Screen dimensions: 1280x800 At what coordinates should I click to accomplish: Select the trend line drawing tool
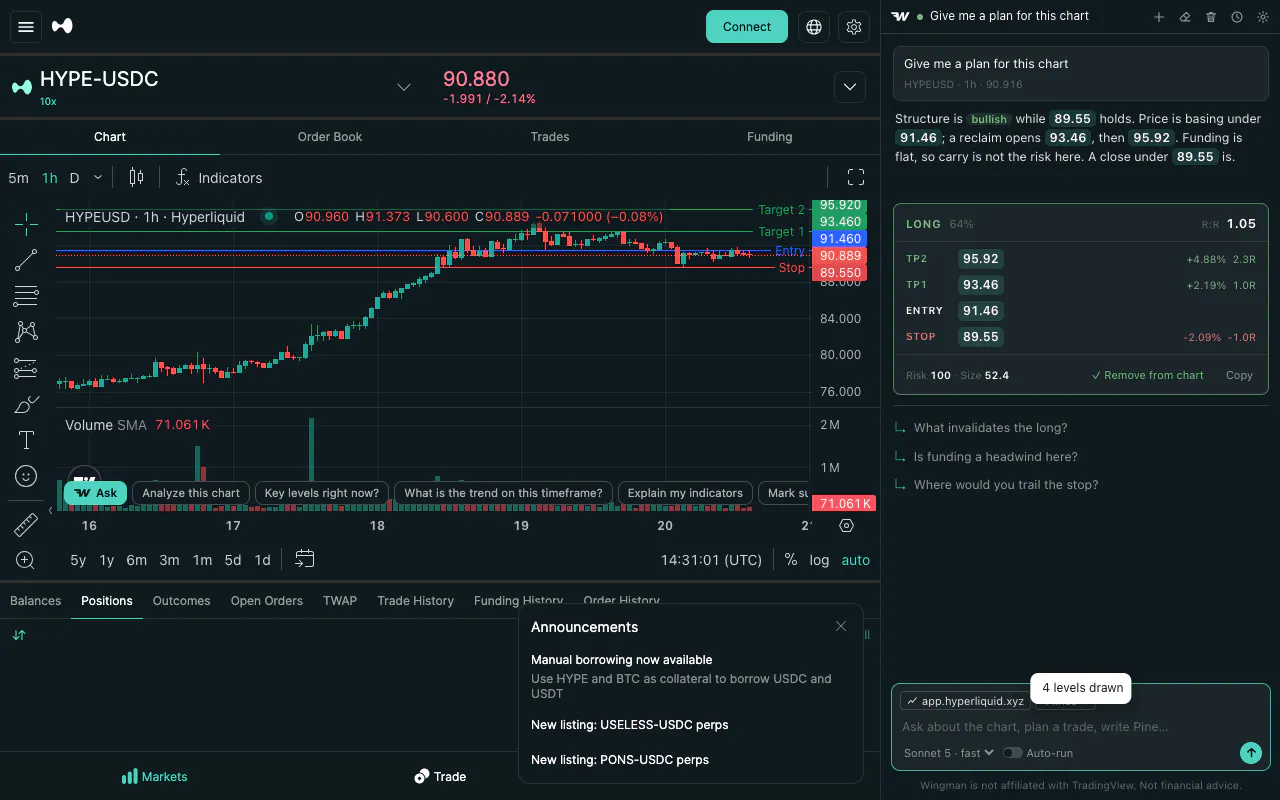(26, 260)
